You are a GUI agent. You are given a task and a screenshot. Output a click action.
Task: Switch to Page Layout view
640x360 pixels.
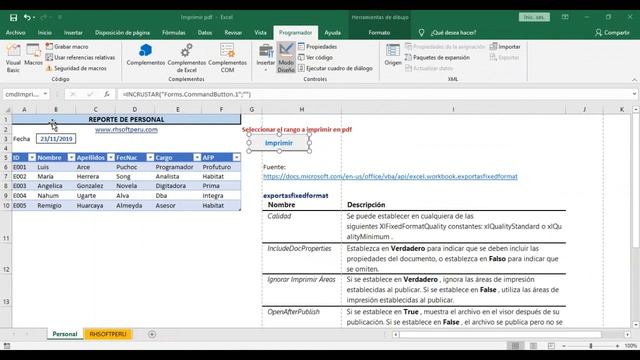[x=533, y=346]
